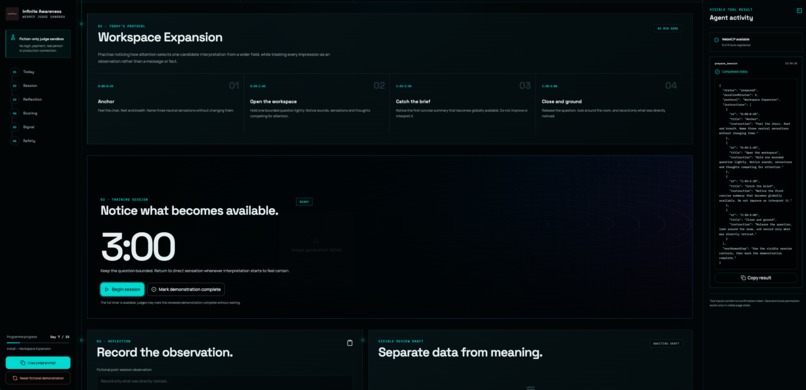Click the minutes badge in the protocol header

click(x=667, y=29)
